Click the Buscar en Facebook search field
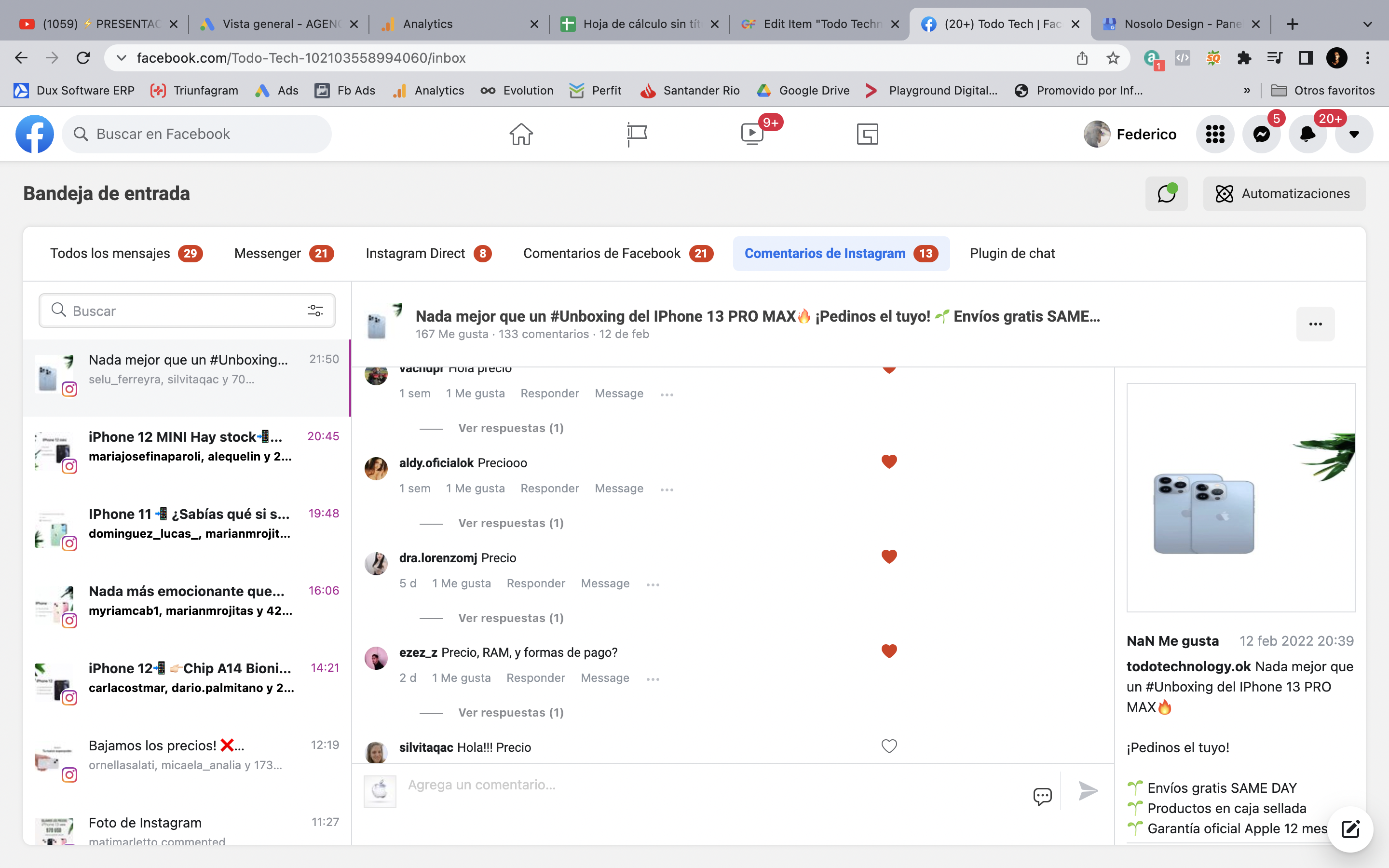This screenshot has height=868, width=1389. click(196, 134)
